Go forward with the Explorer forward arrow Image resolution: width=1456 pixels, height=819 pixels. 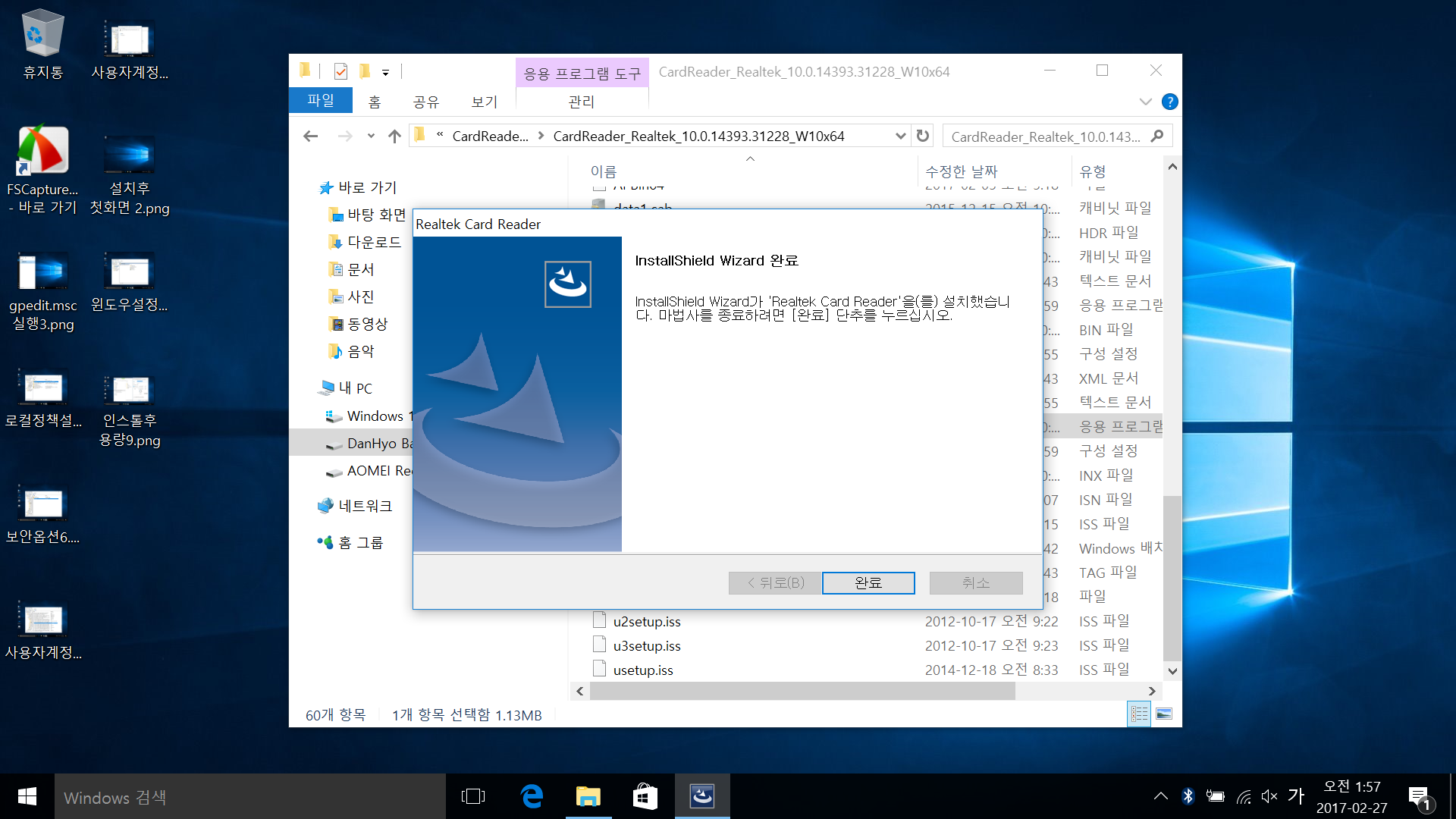pos(345,136)
